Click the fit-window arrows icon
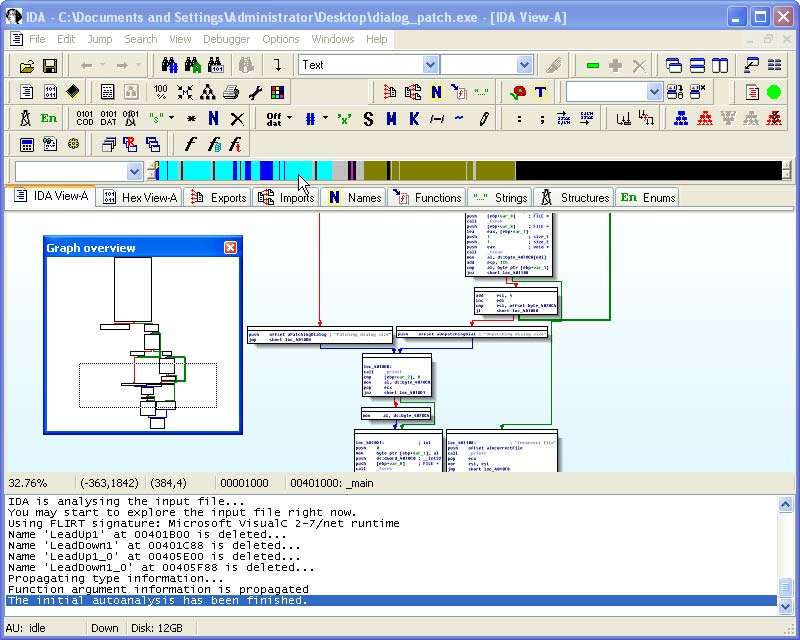 point(185,92)
